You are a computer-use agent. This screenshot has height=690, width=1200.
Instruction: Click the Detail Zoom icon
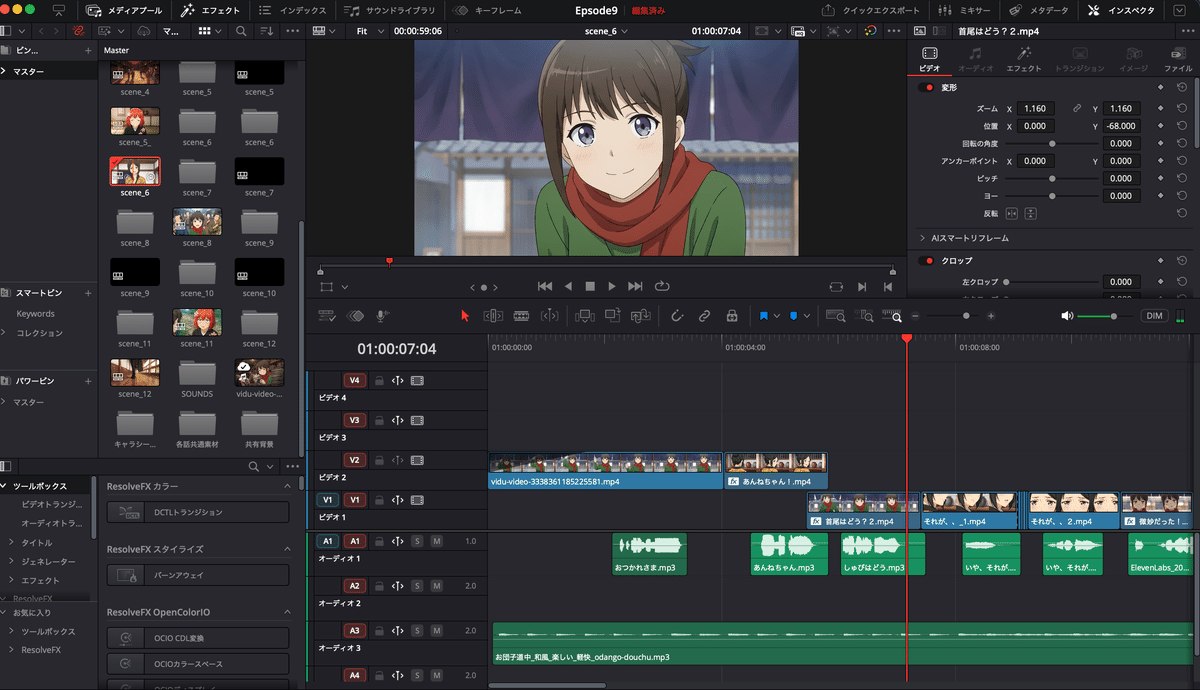tap(864, 316)
